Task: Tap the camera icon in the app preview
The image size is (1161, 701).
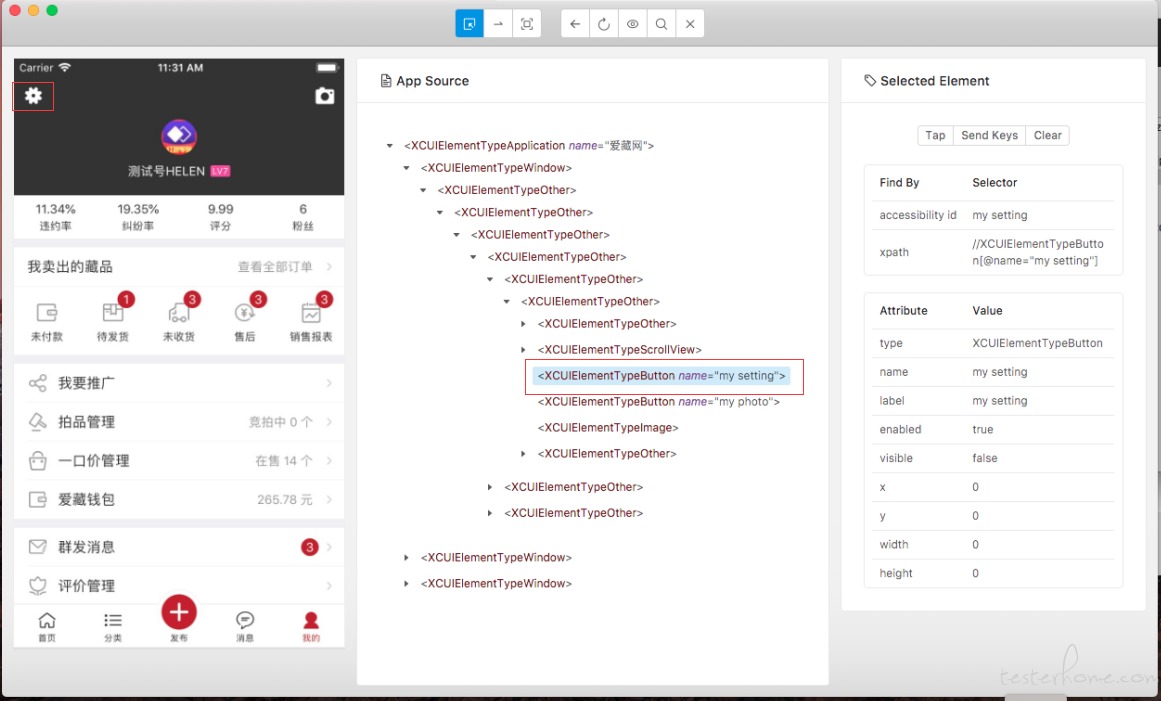Action: pos(324,95)
